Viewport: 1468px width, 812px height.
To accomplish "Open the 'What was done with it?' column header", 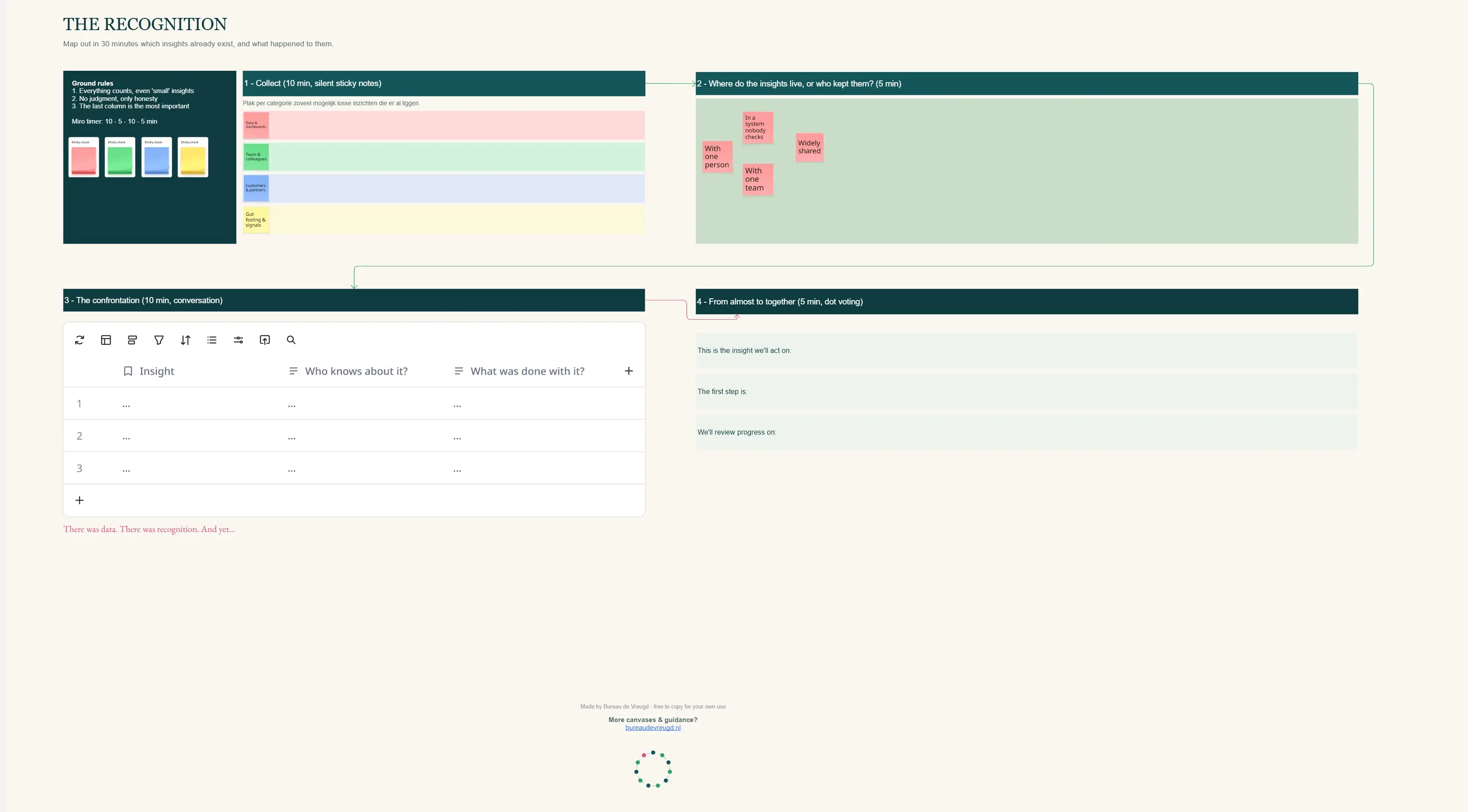I will tap(519, 371).
